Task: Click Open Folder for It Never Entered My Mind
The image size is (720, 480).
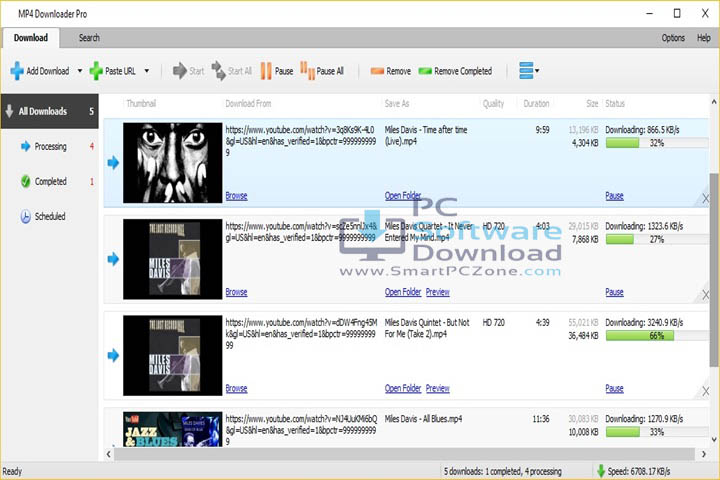Action: click(x=403, y=292)
